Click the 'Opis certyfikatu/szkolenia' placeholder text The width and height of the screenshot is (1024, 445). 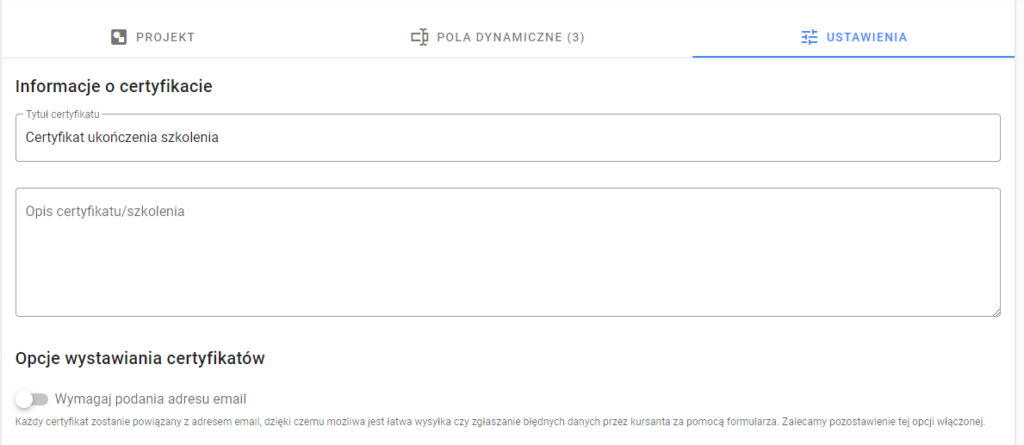tap(105, 212)
